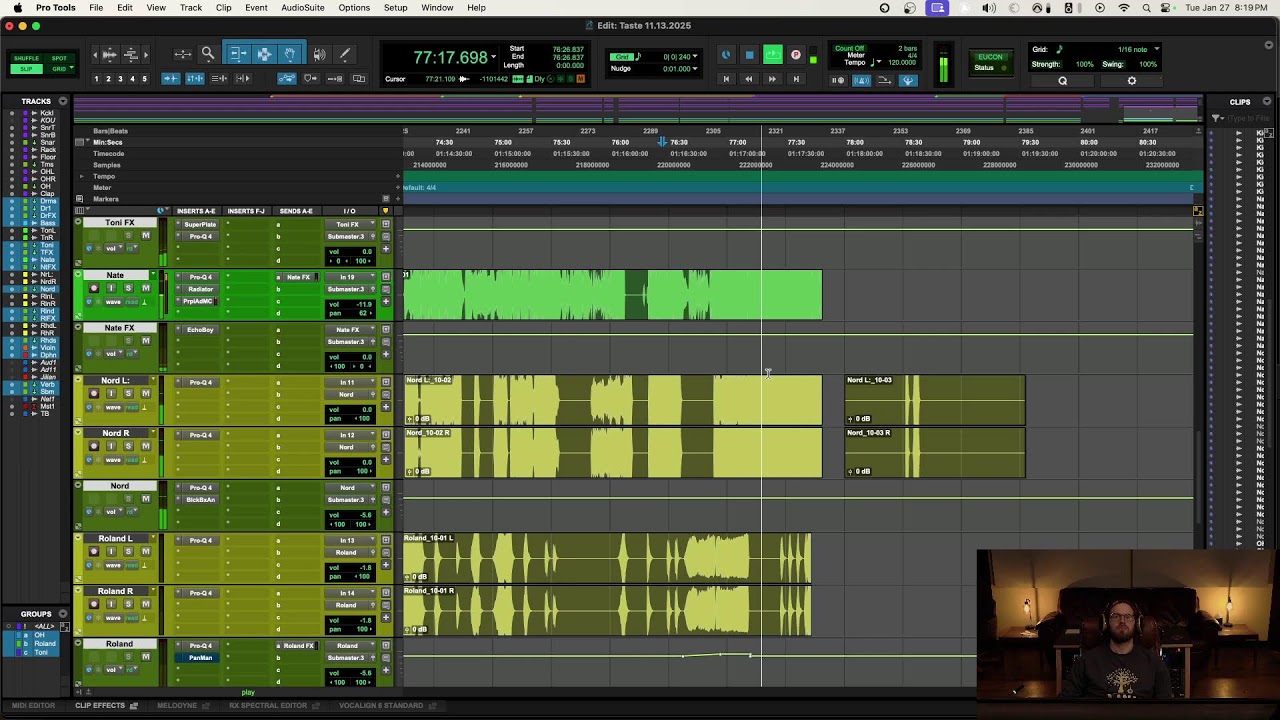This screenshot has height=720, width=1280.
Task: Click the Online sync clock icon
Action: click(x=726, y=56)
